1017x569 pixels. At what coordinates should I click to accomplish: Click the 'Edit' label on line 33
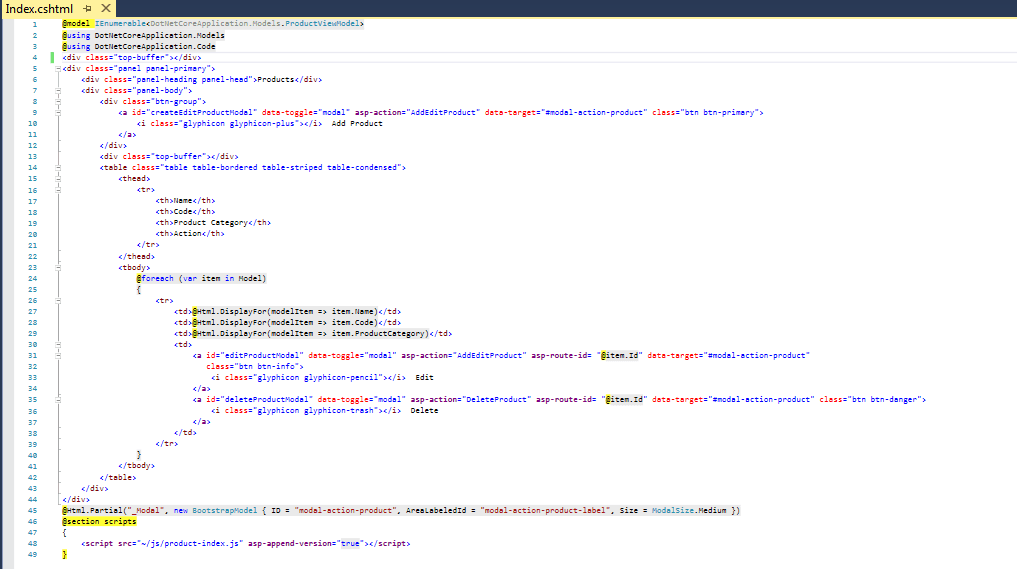click(x=424, y=378)
